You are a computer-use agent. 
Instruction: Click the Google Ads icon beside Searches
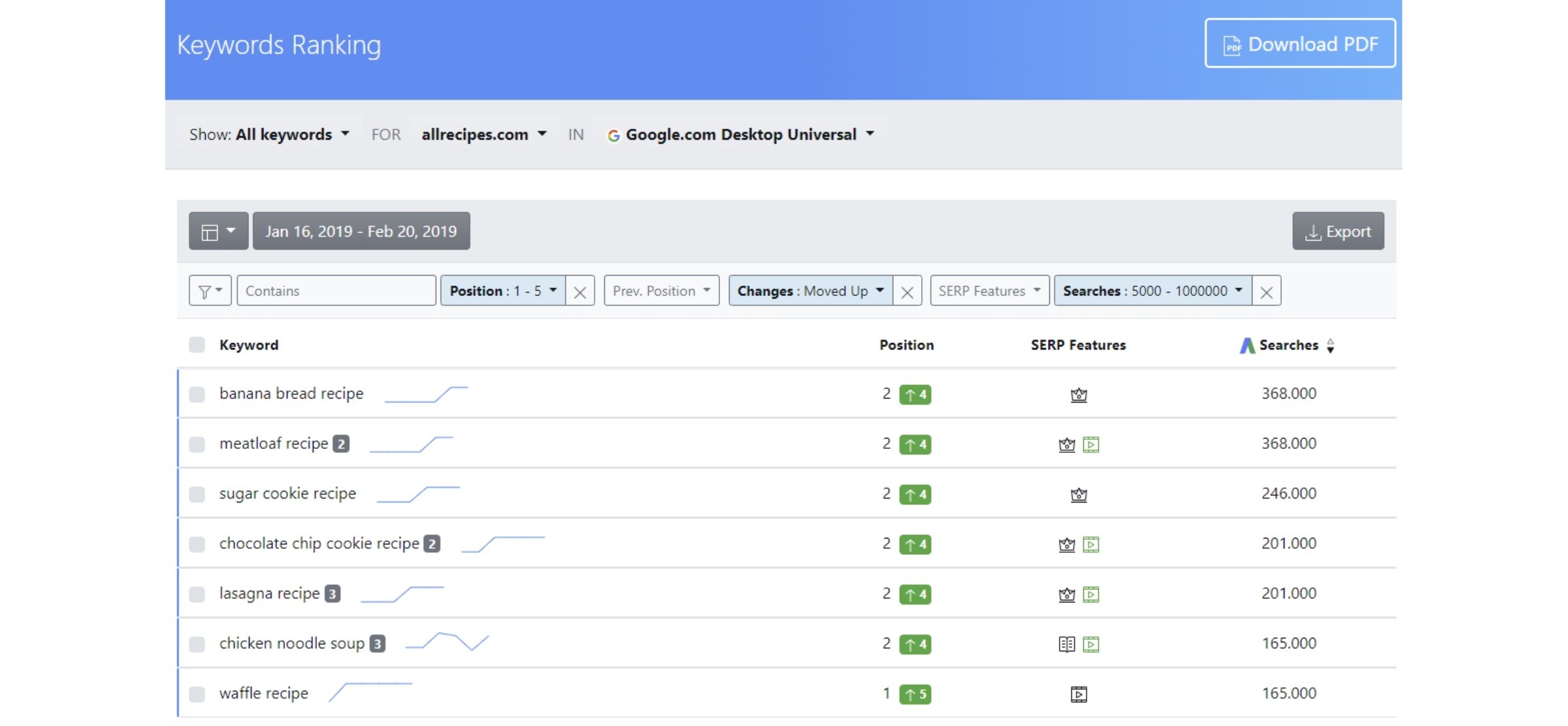1247,345
